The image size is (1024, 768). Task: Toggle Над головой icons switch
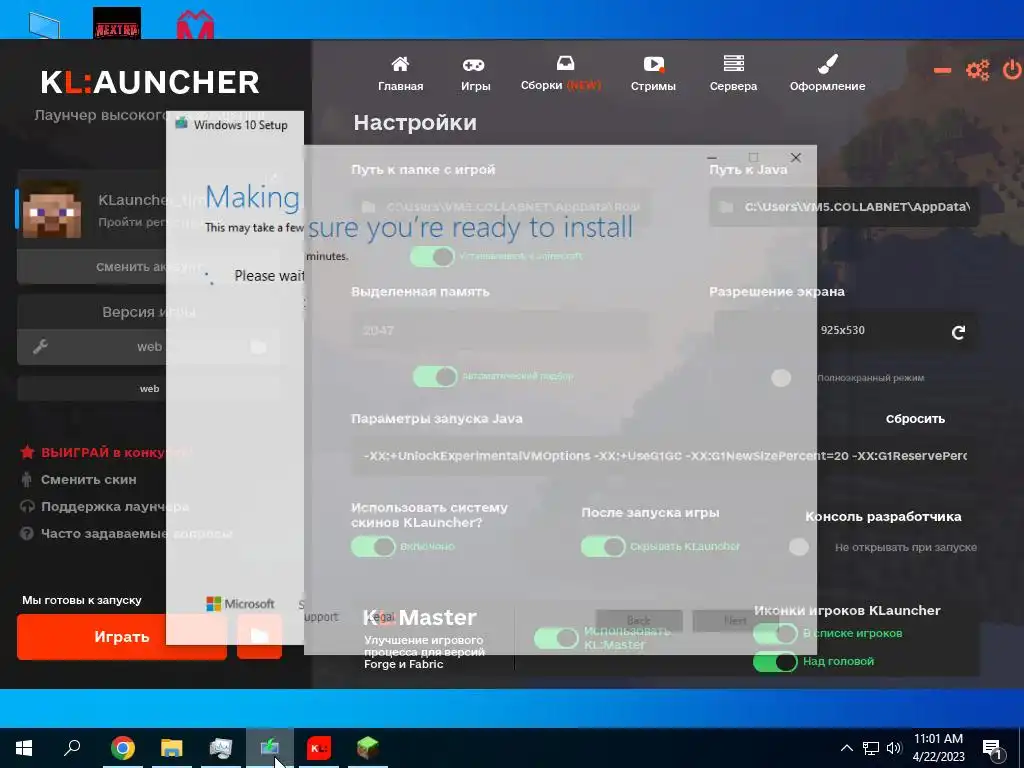(776, 662)
